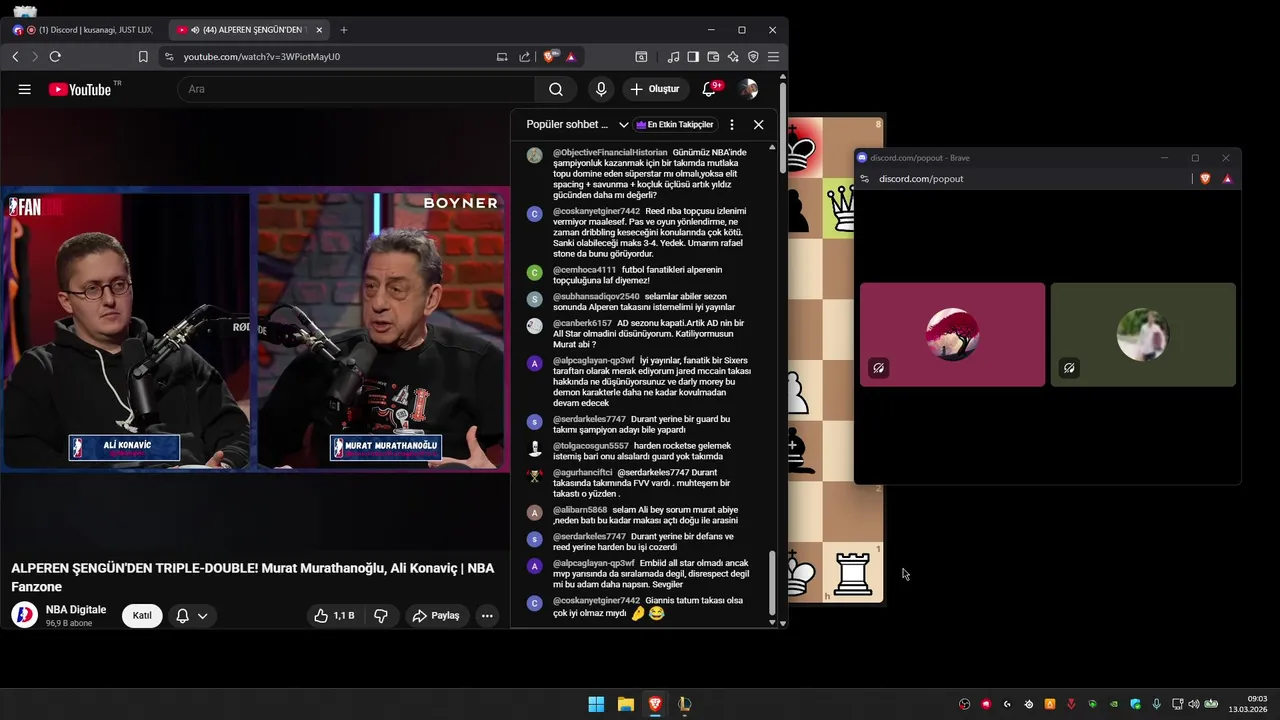Image resolution: width=1280 pixels, height=720 pixels.
Task: Click the Katıl join button
Action: 142,616
